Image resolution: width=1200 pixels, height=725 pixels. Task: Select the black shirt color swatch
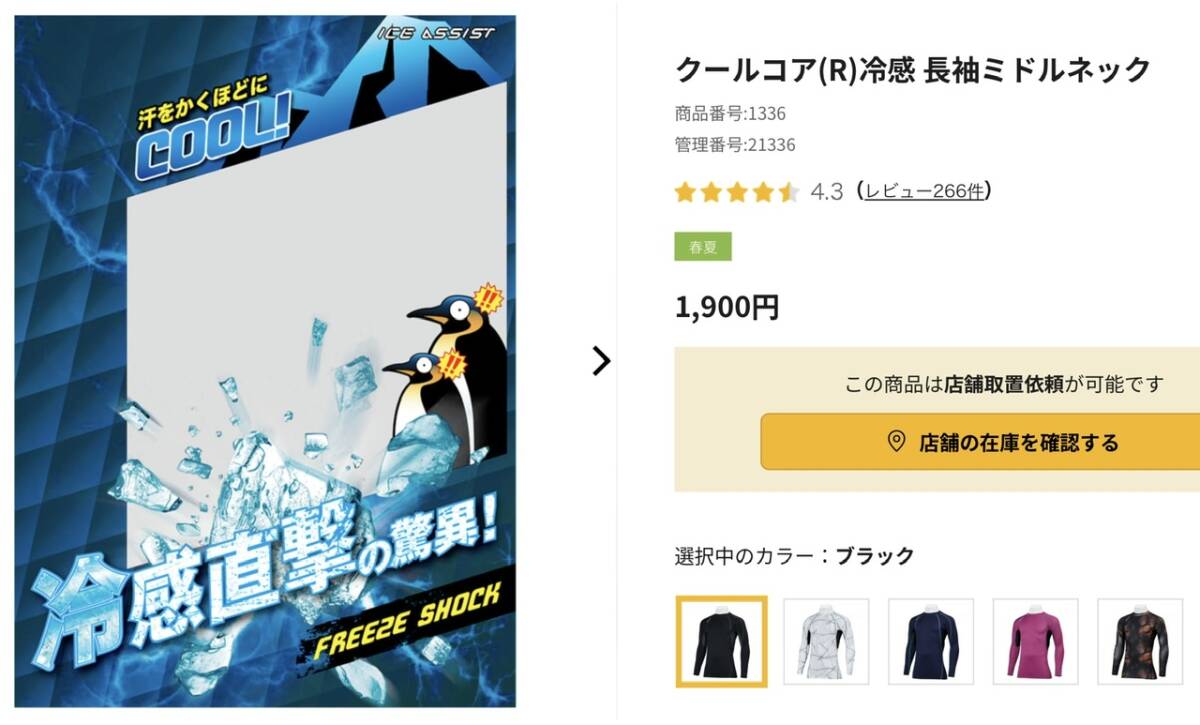point(721,641)
